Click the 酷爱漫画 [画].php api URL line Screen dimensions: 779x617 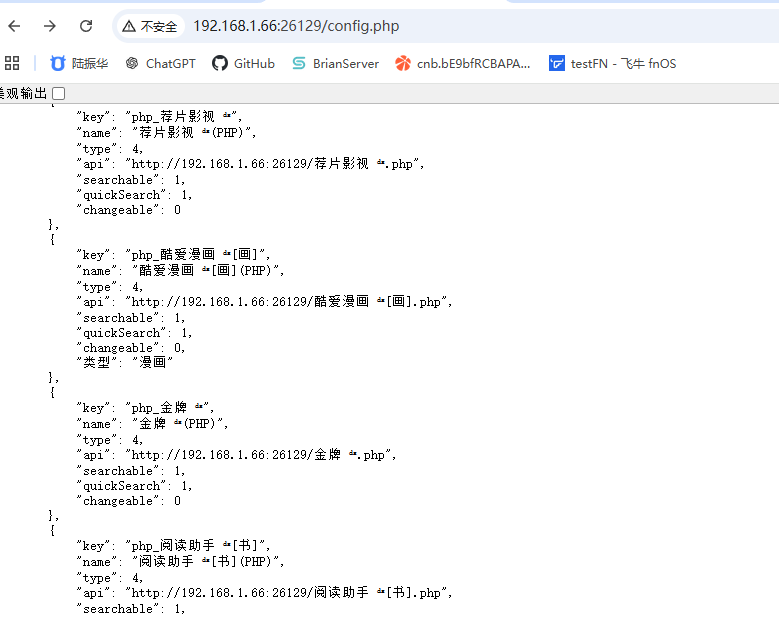264,302
